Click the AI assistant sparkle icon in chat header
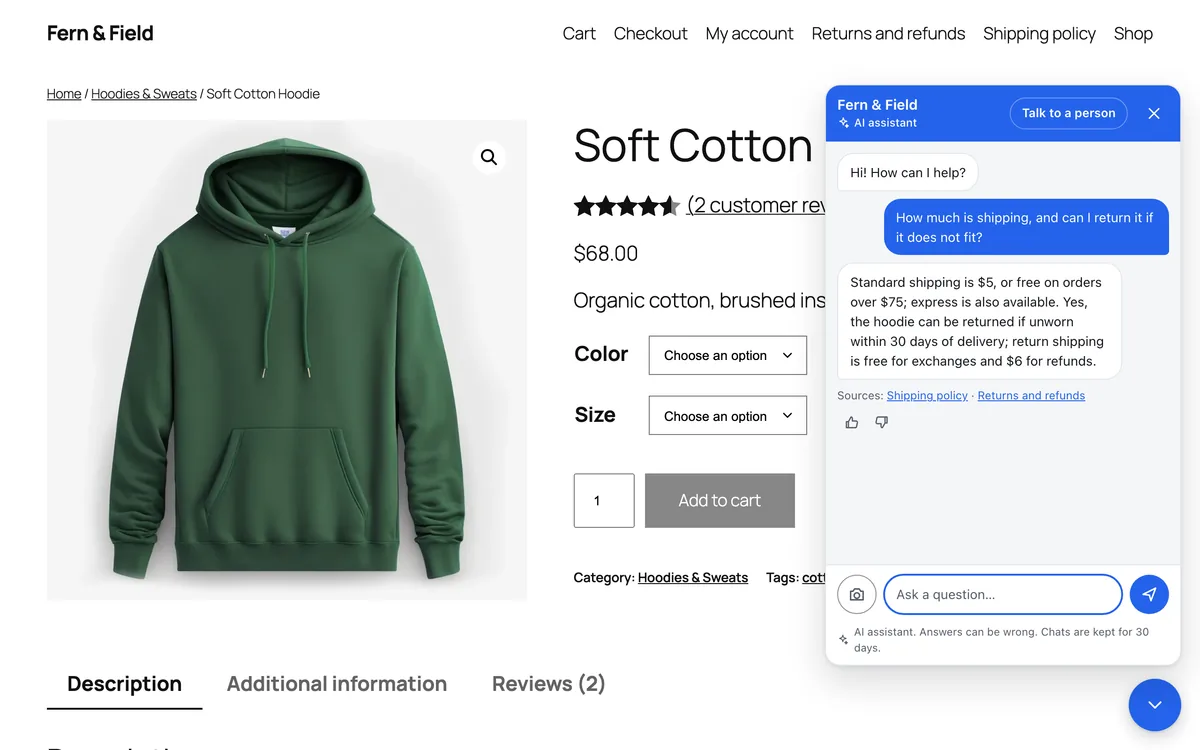Viewport: 1200px width, 750px height. pyautogui.click(x=844, y=123)
